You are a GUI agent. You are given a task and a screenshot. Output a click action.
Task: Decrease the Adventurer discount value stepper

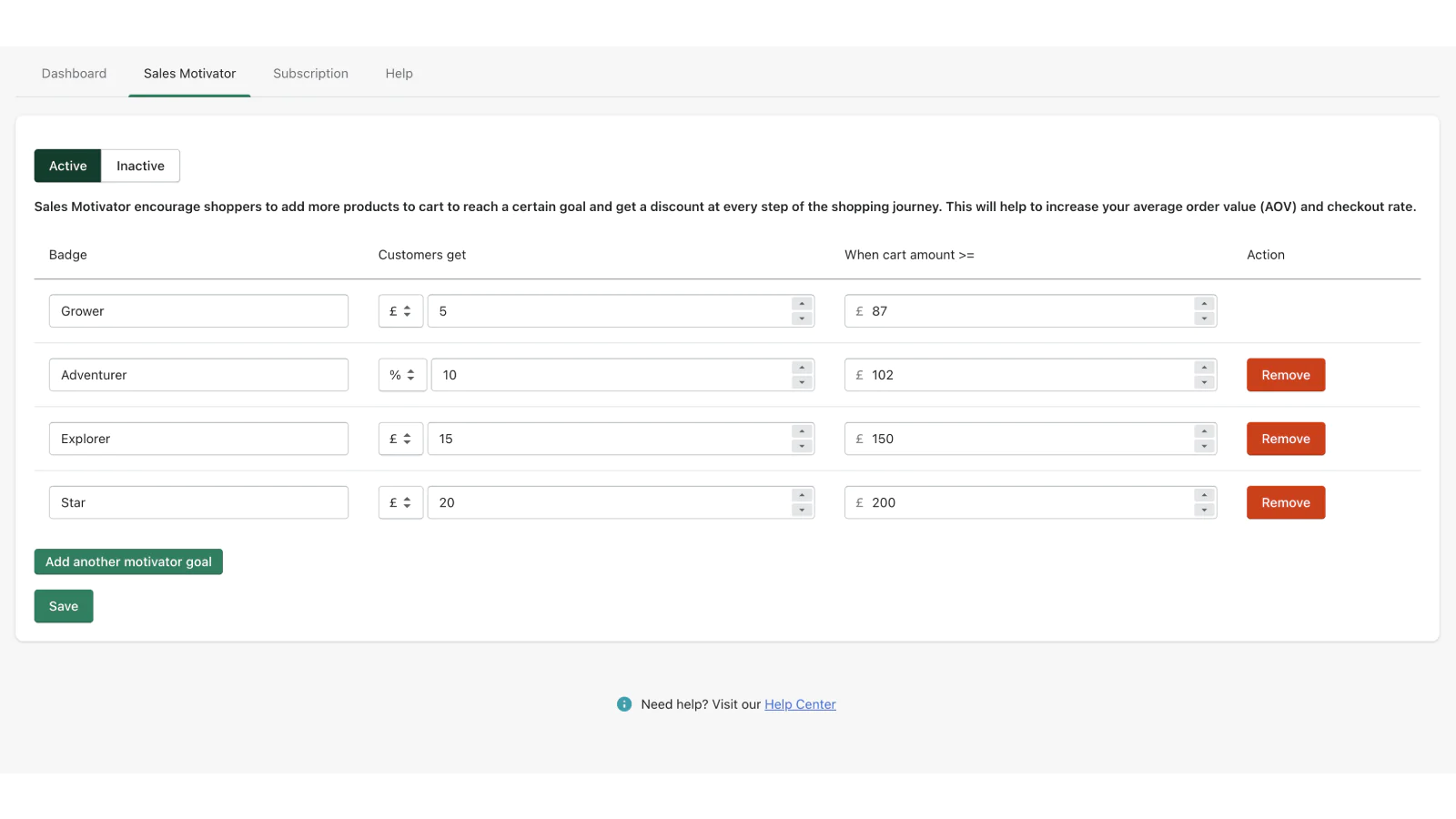point(802,382)
